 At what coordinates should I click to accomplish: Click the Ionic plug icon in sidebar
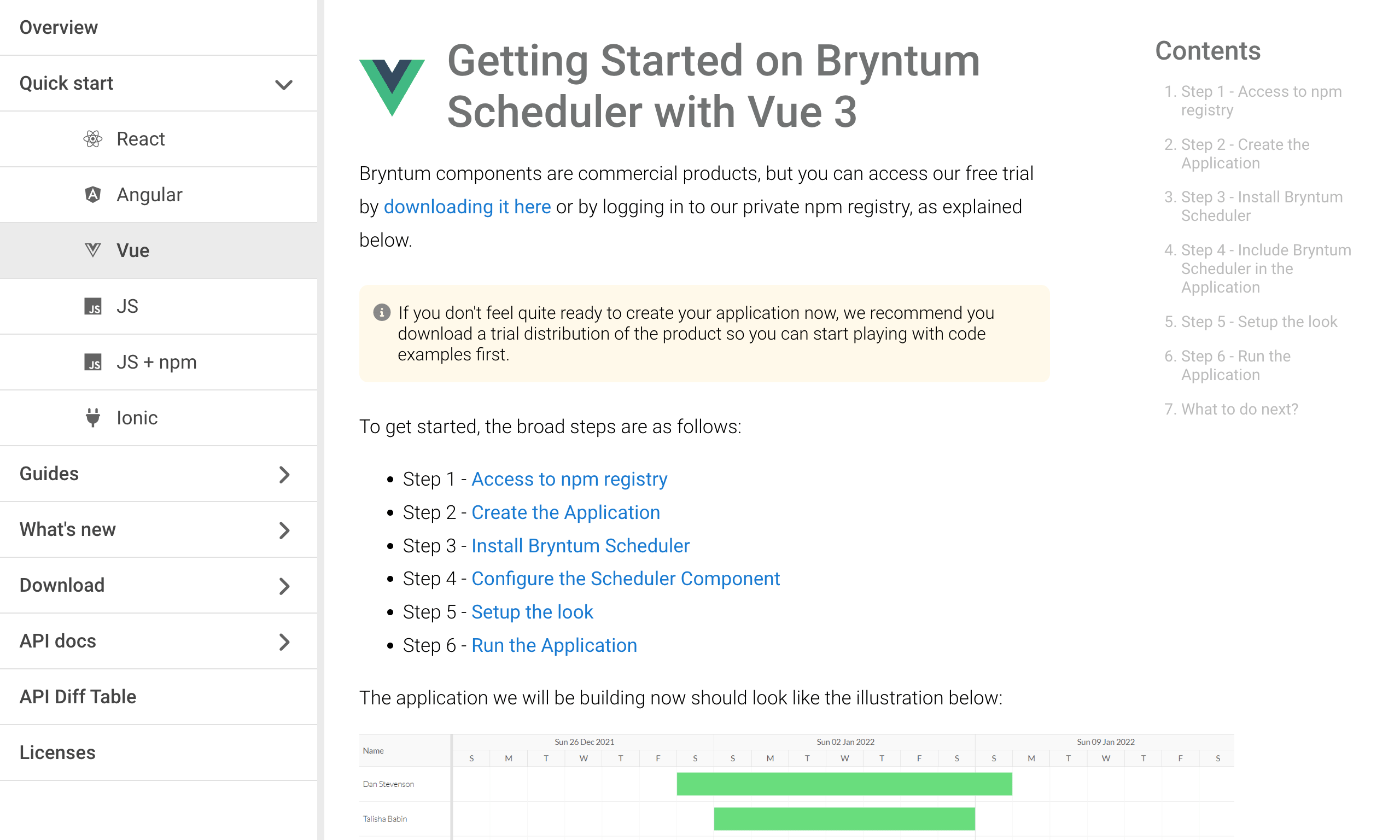[x=94, y=417]
